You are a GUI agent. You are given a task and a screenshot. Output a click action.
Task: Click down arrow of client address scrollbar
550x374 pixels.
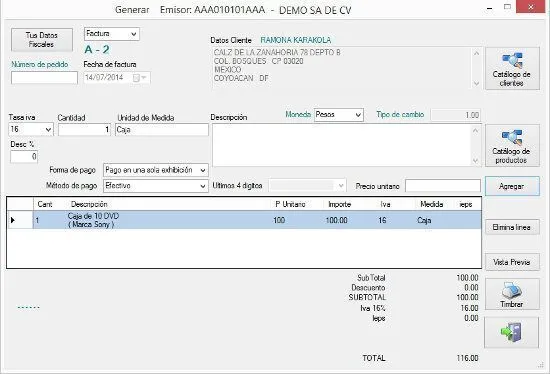(476, 84)
